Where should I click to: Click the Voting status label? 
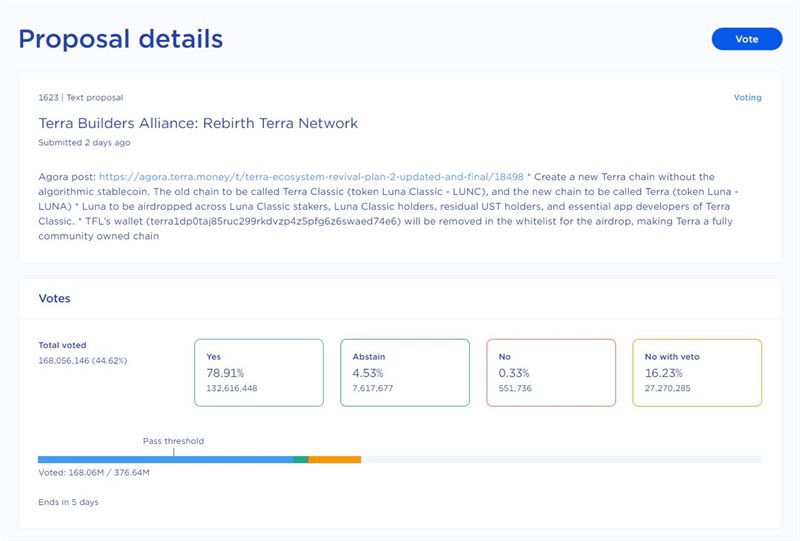point(747,97)
